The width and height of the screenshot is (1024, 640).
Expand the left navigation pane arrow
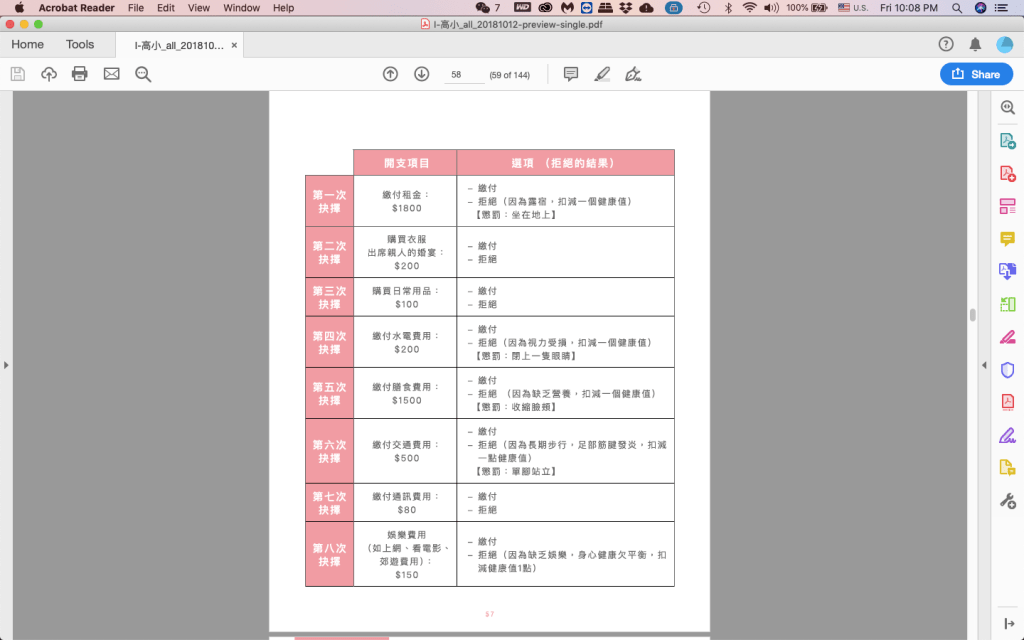point(6,365)
